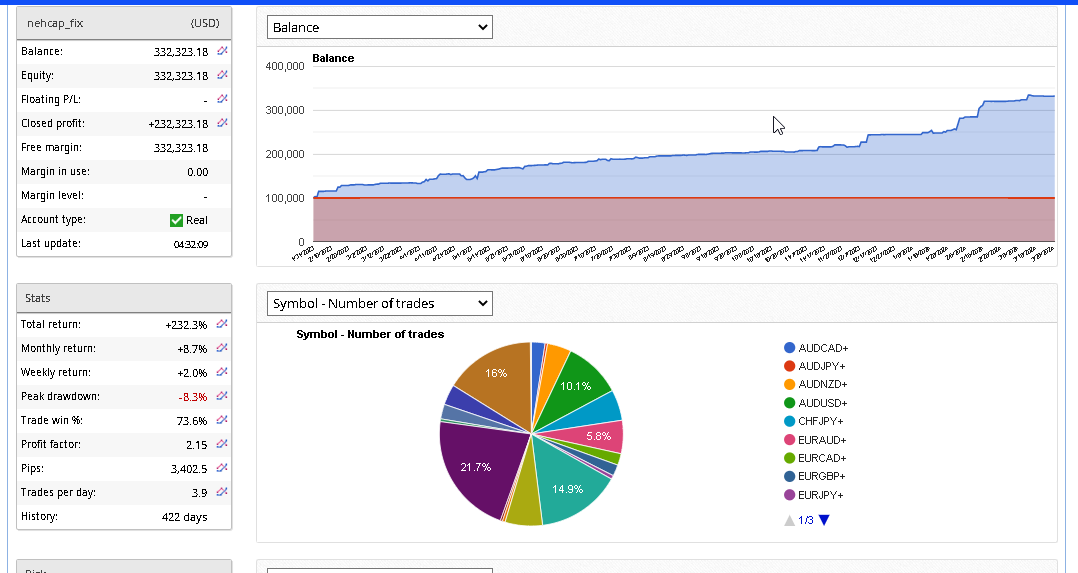The width and height of the screenshot is (1078, 573).
Task: Click the chart icon next to Total return
Action: click(222, 324)
